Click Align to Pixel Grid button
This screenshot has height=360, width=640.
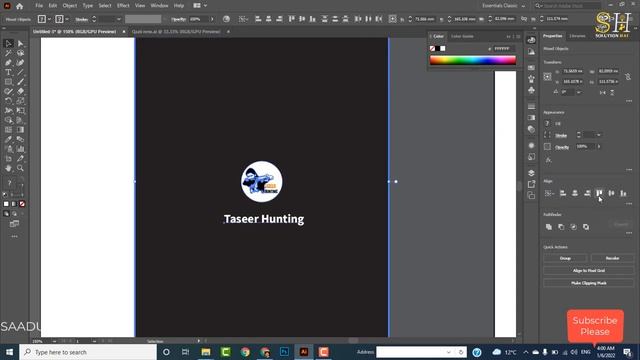click(x=589, y=270)
